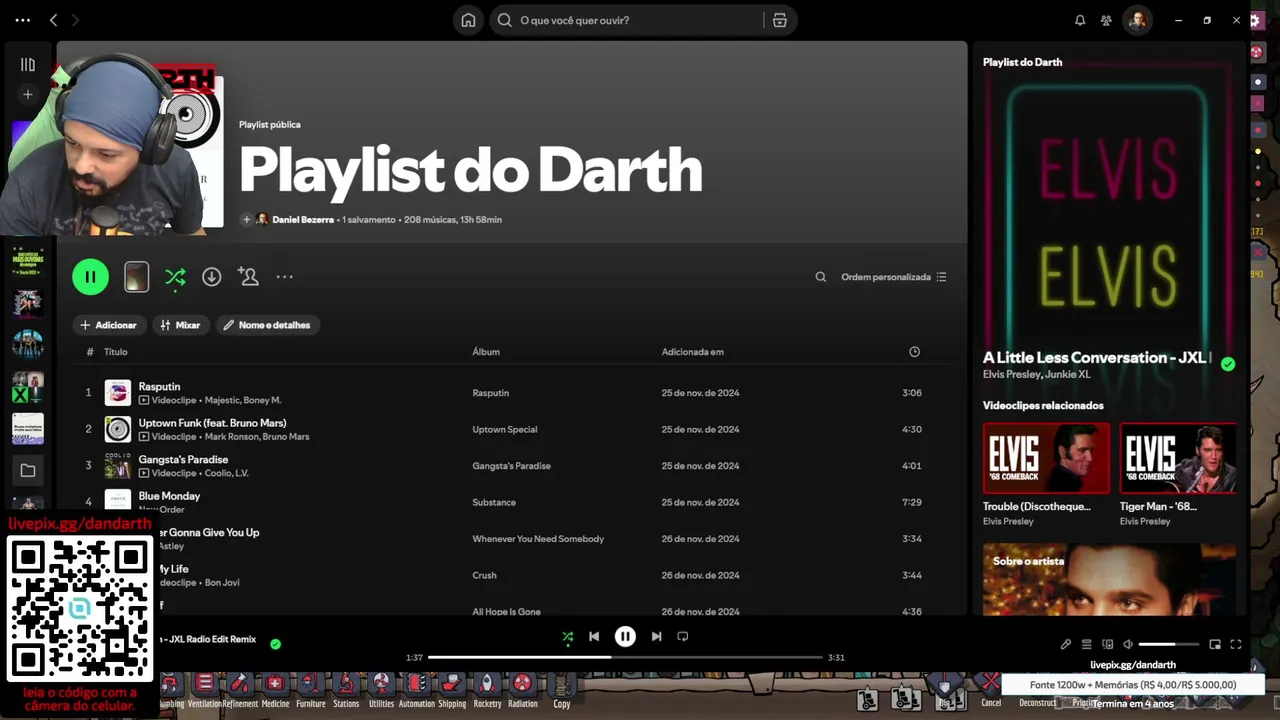Screen dimensions: 1280x720
Task: Enter fullscreen mode
Action: 1236,644
